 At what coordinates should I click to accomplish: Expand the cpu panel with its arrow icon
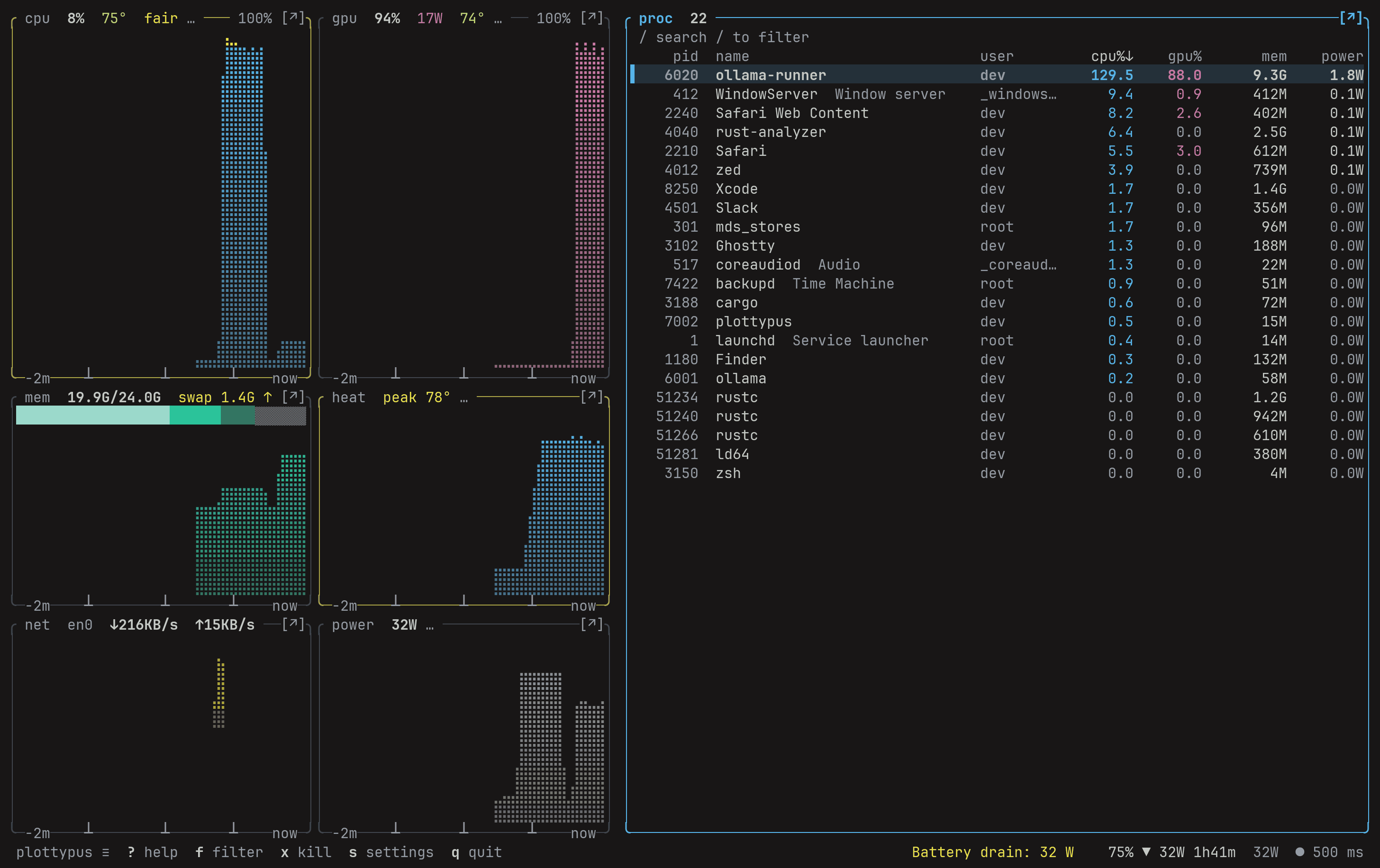click(293, 18)
